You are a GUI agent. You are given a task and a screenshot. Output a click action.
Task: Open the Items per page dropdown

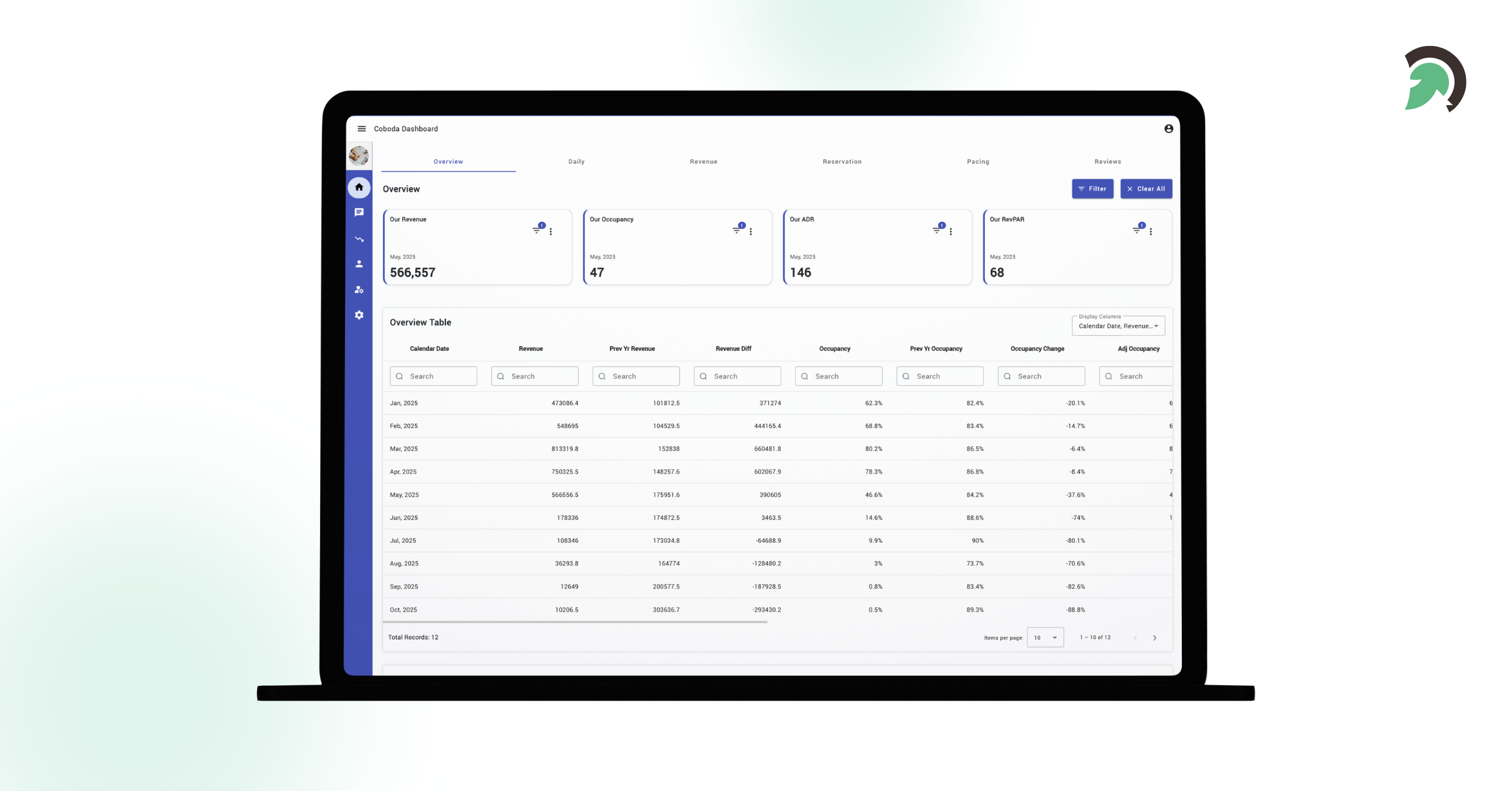(x=1045, y=637)
